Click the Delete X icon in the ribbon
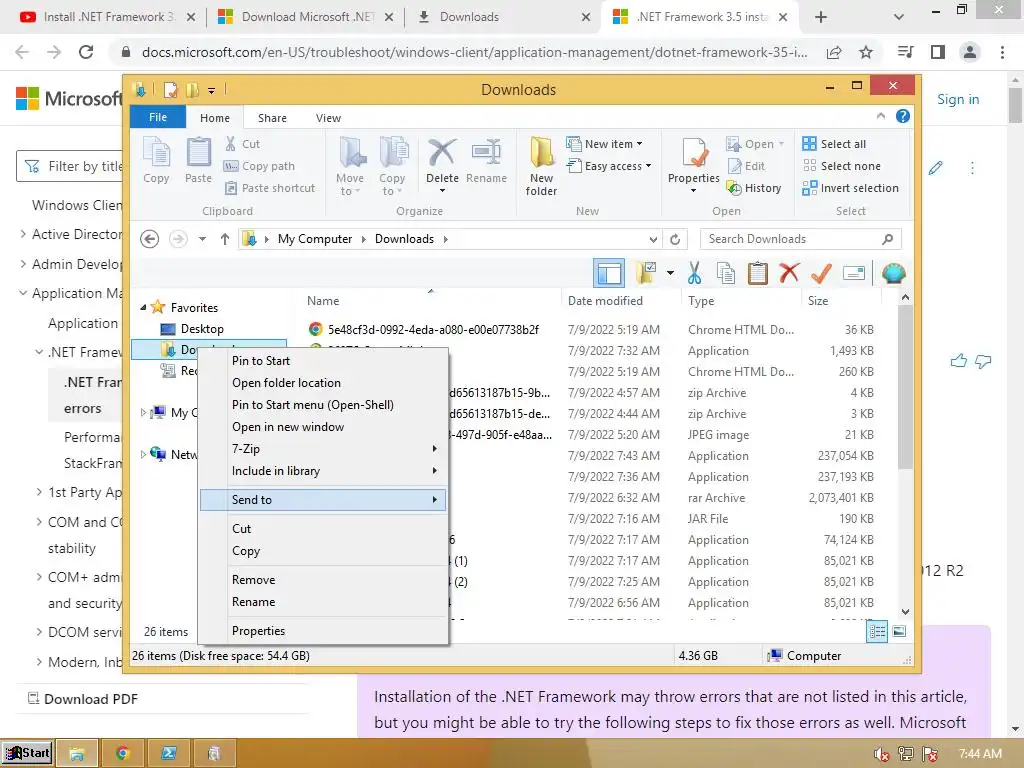The height and width of the screenshot is (768, 1024). coord(442,154)
